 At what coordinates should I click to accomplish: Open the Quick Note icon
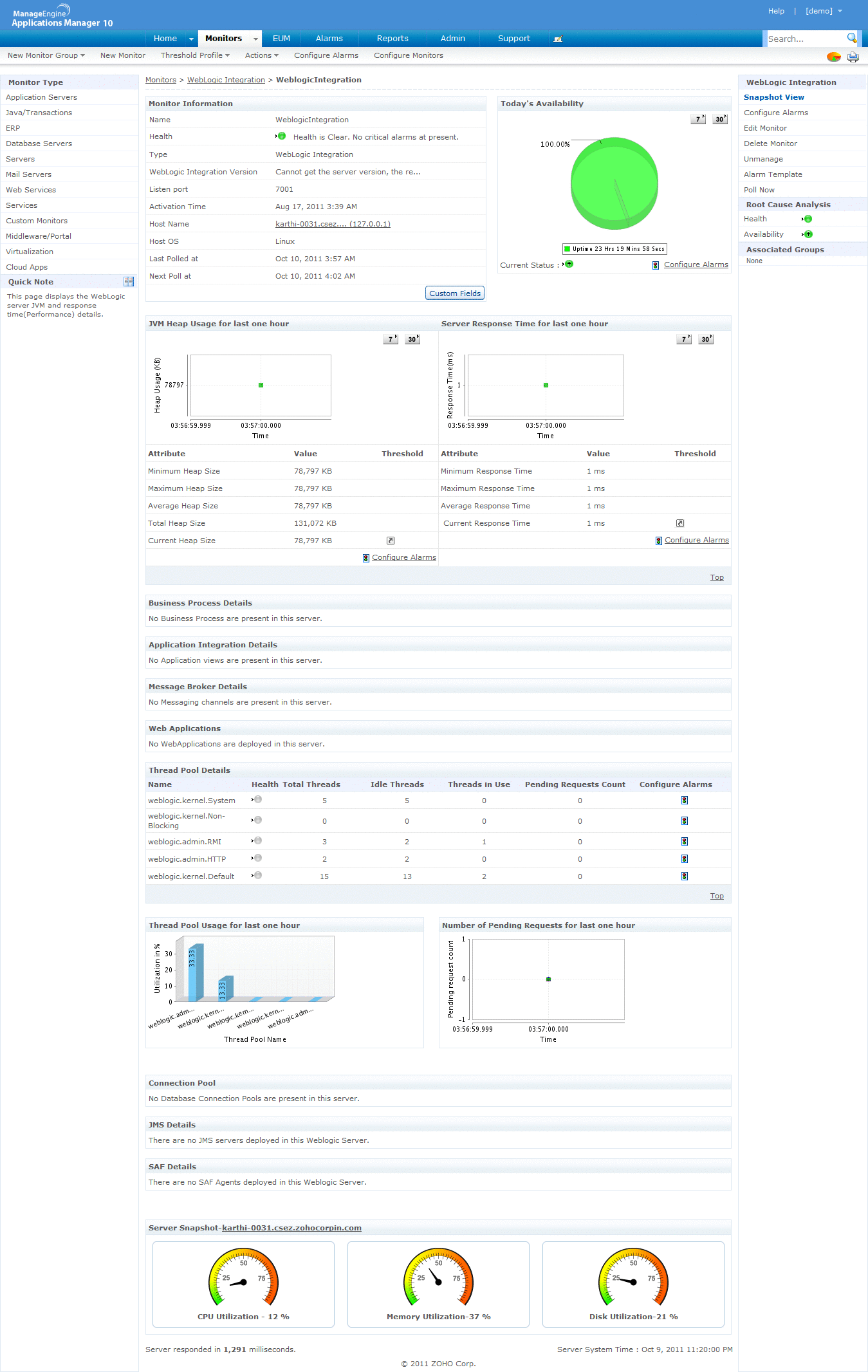tap(129, 282)
